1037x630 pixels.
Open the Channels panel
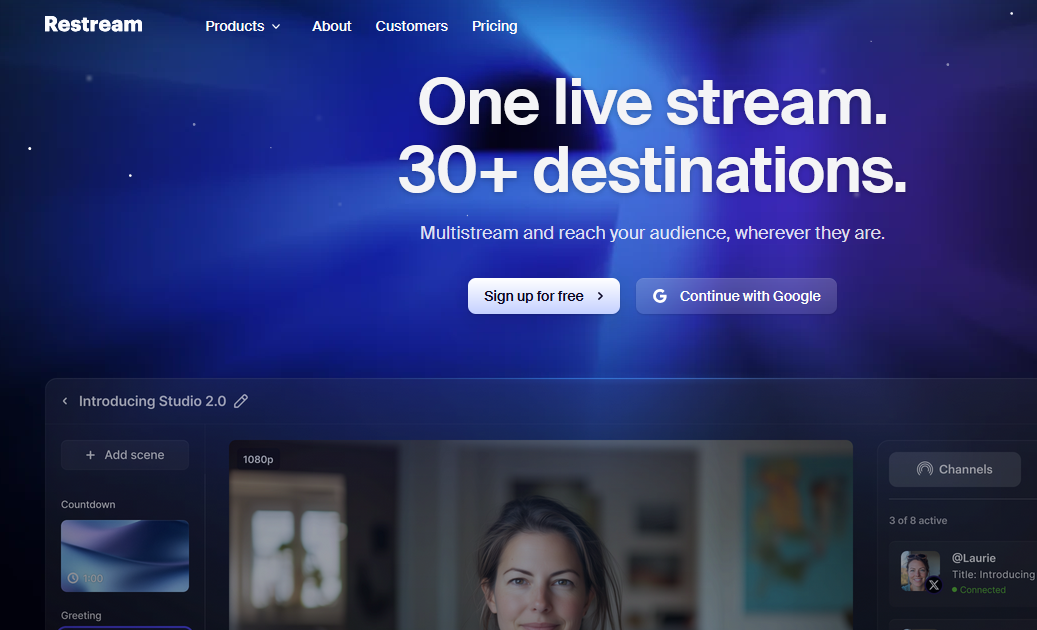click(x=954, y=469)
